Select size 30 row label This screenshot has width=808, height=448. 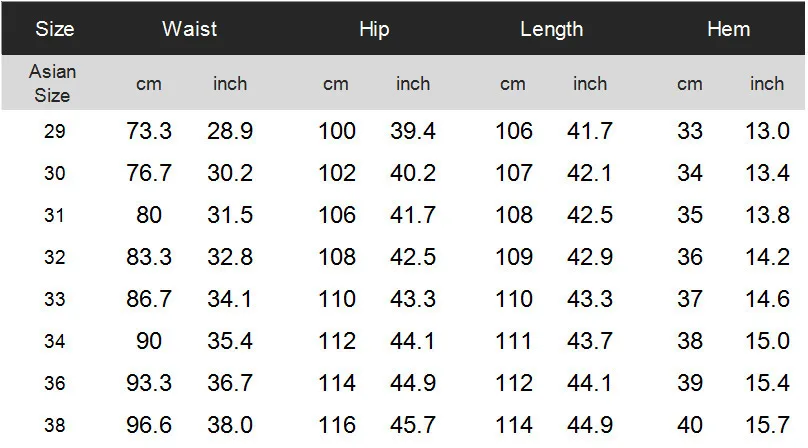(x=55, y=173)
